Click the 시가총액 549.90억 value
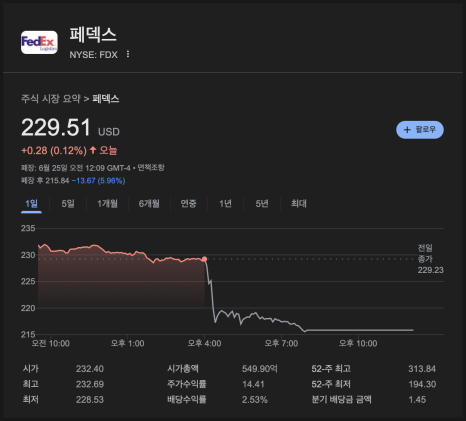The width and height of the screenshot is (466, 421). pos(260,369)
